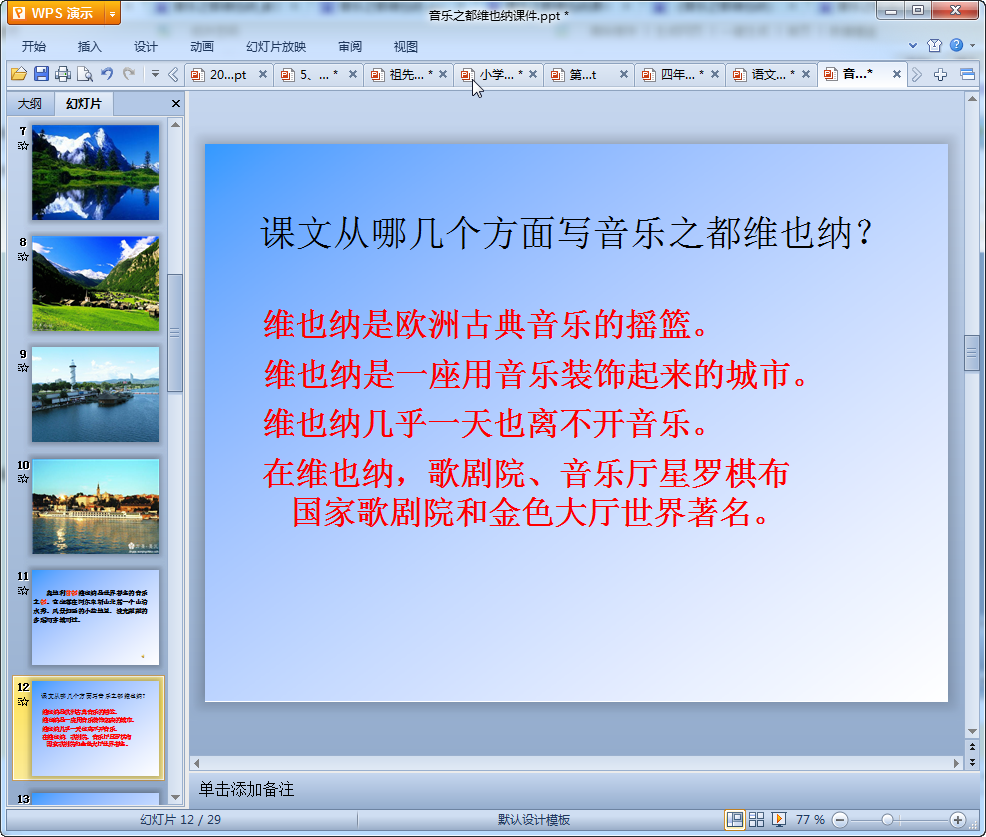Click scroll up arrow in thumbnail panel
This screenshot has width=986, height=837.
pyautogui.click(x=175, y=125)
